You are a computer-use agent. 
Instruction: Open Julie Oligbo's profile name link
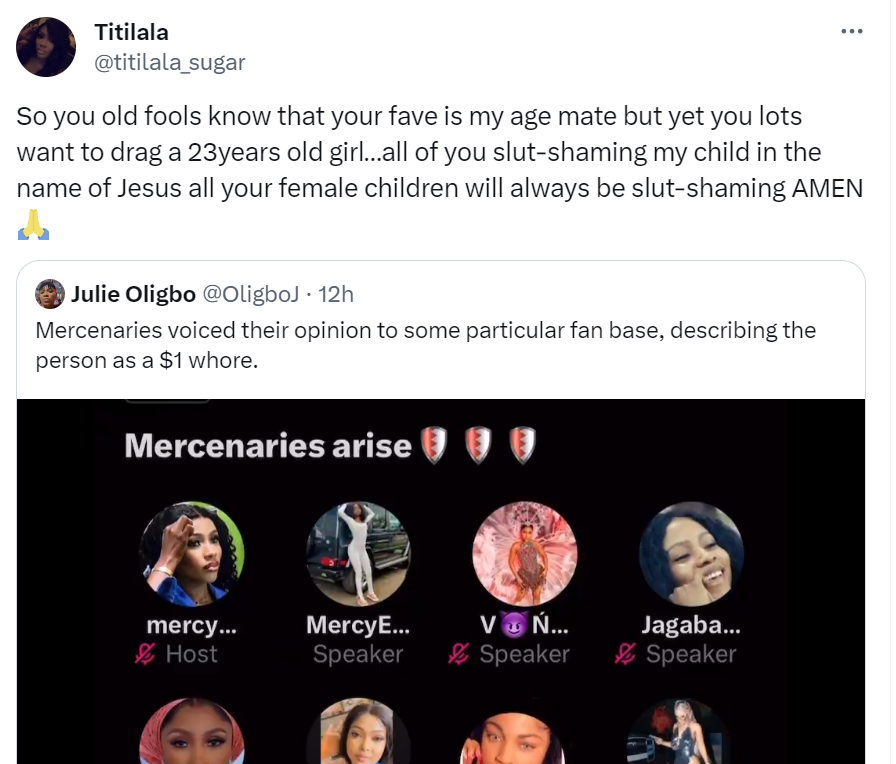[133, 294]
